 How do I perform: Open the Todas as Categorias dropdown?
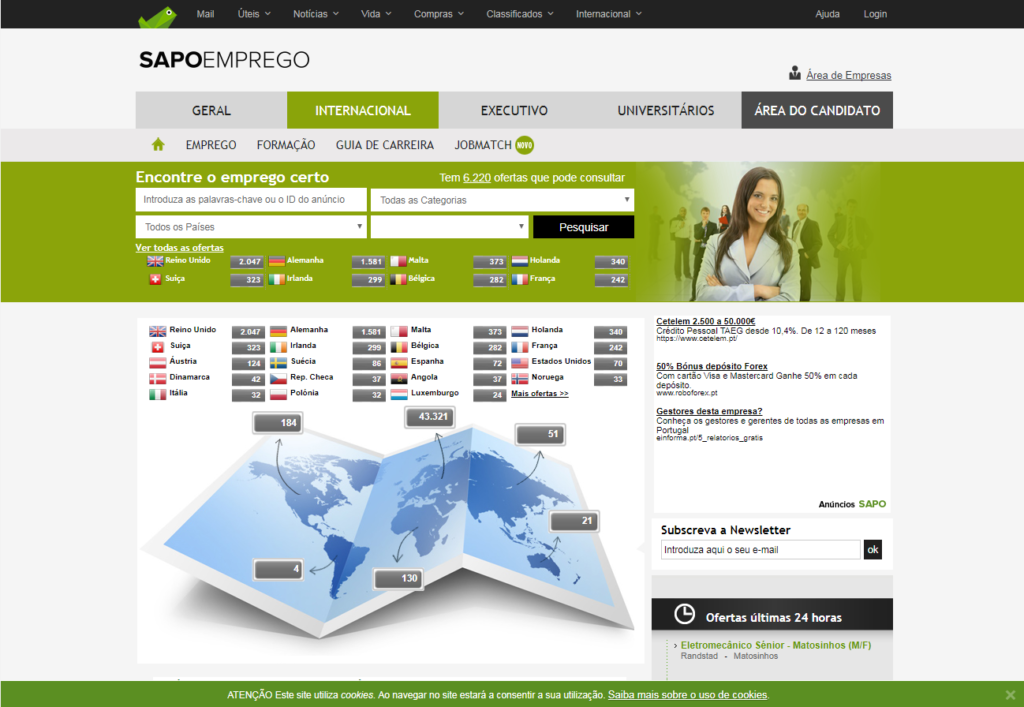click(502, 200)
